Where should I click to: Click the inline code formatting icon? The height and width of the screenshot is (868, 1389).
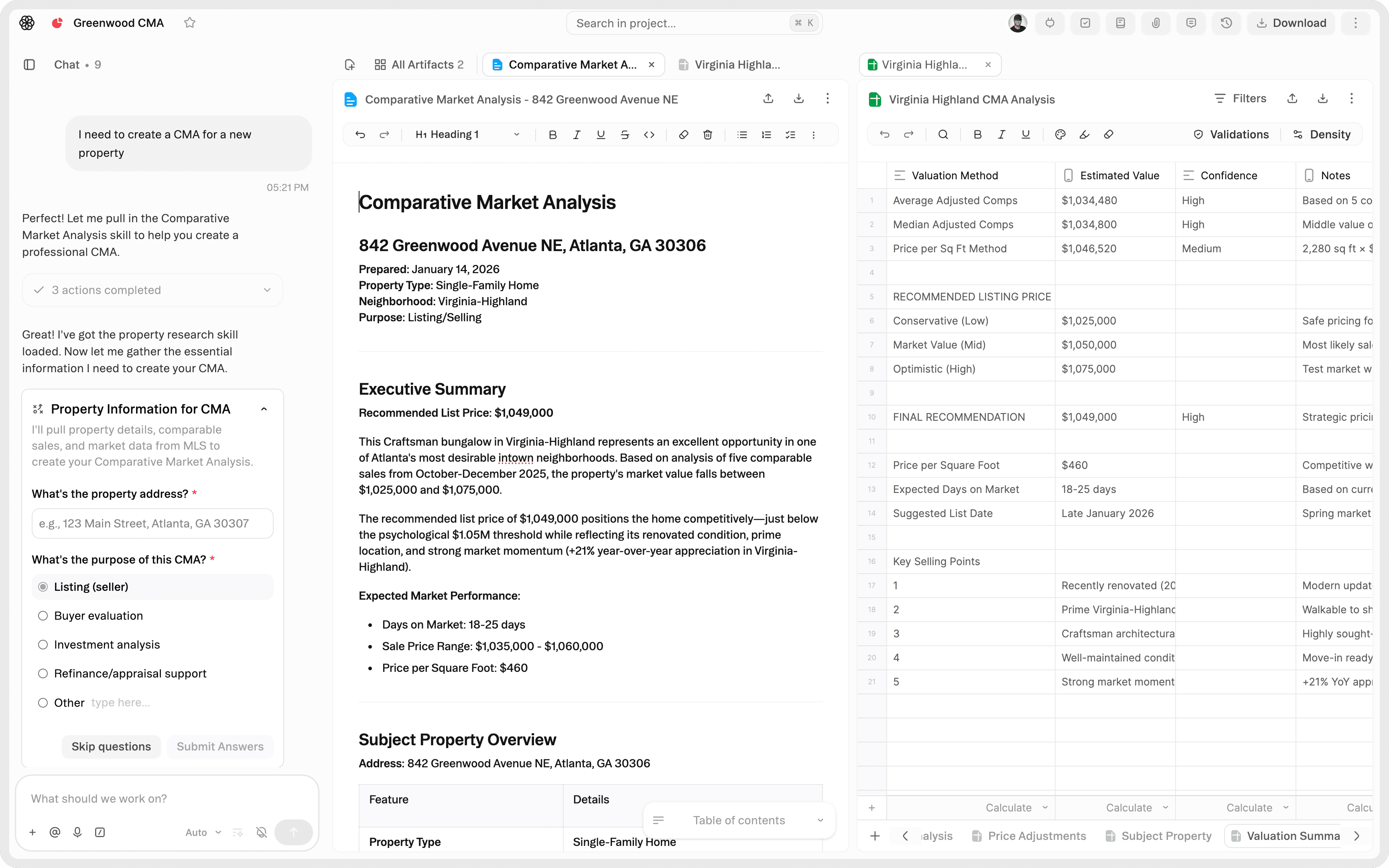coord(649,135)
